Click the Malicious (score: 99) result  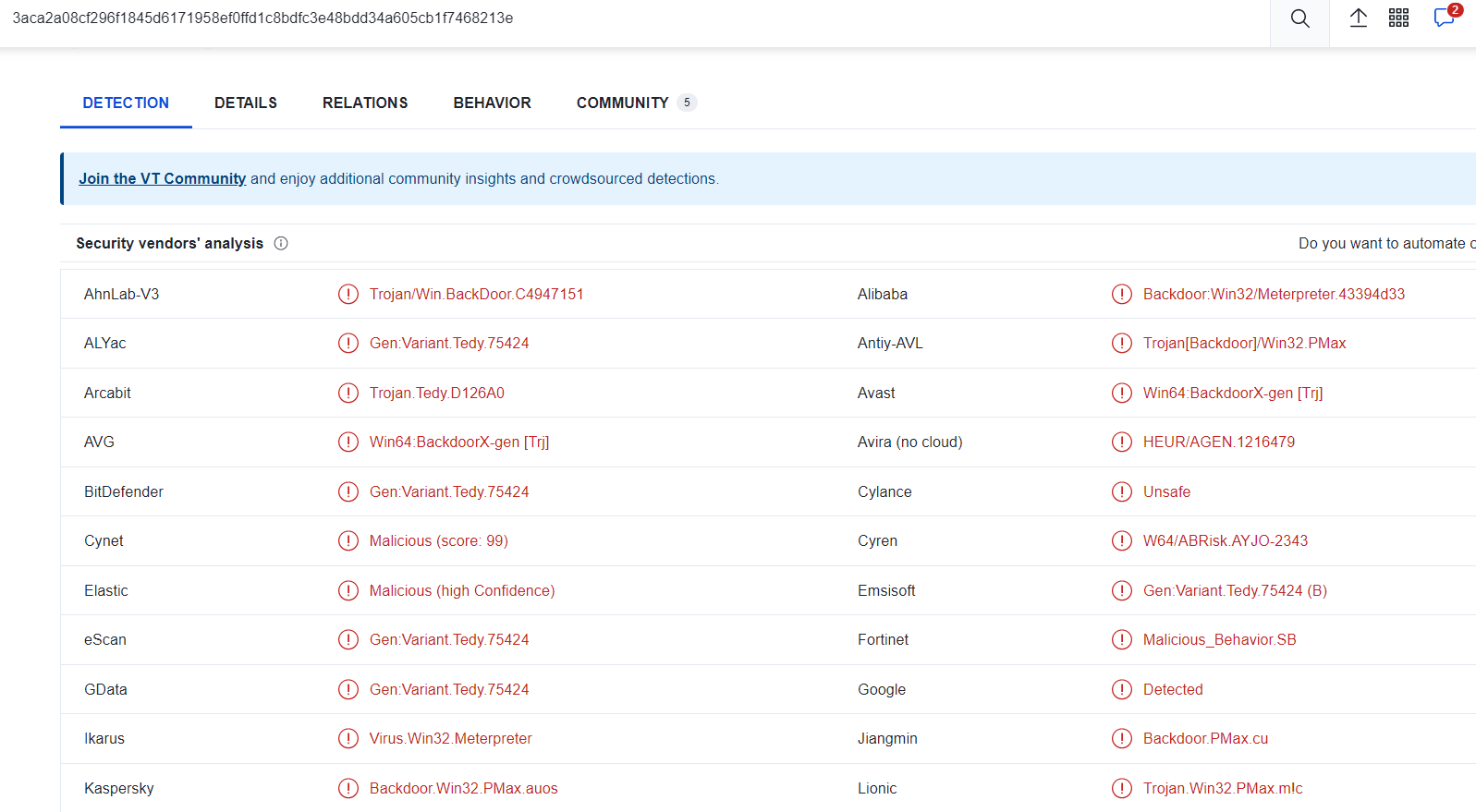(439, 540)
